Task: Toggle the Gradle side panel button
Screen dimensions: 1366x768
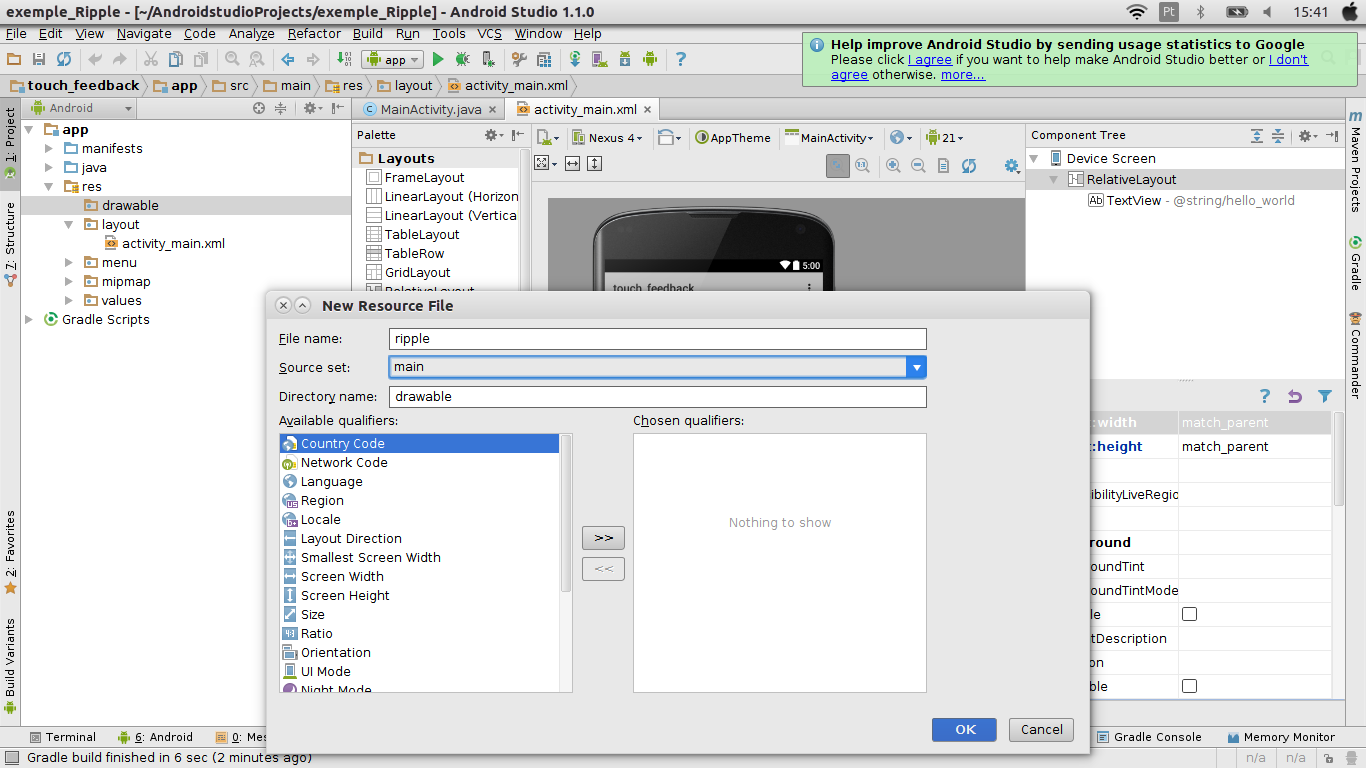Action: tap(1356, 263)
